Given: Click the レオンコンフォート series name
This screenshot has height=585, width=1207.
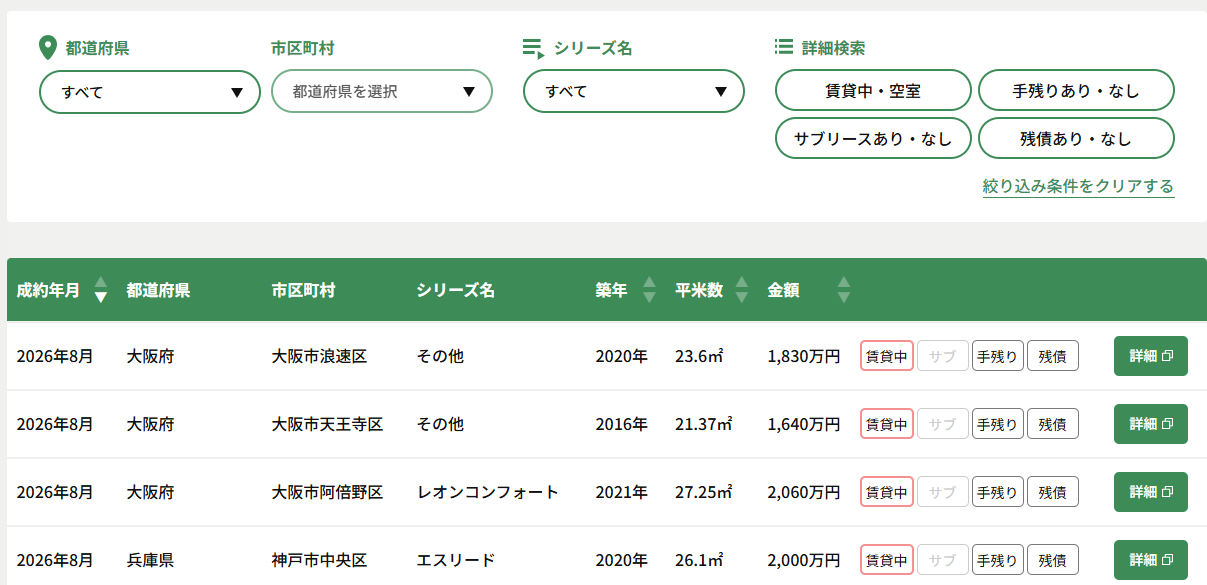Looking at the screenshot, I should point(488,492).
